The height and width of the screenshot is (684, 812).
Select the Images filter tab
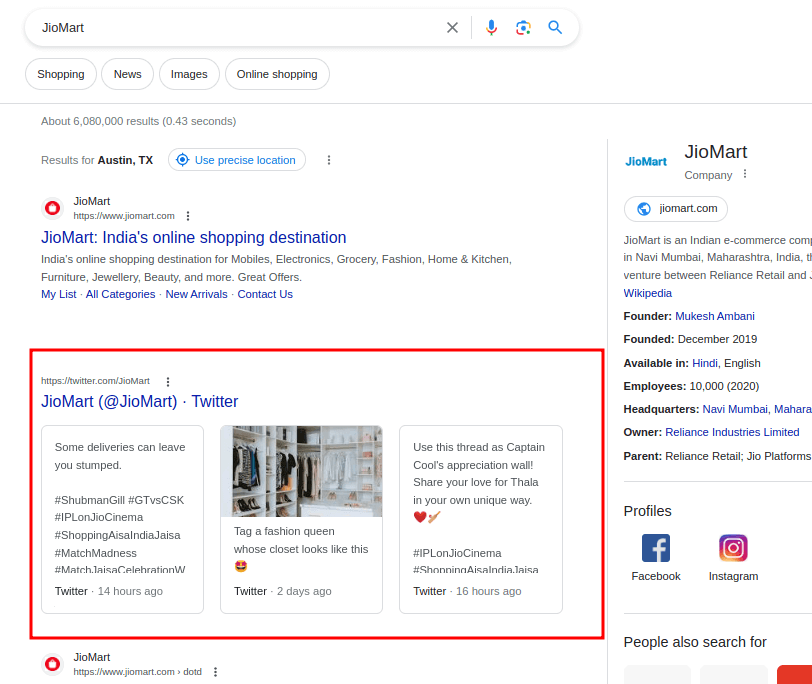point(189,74)
